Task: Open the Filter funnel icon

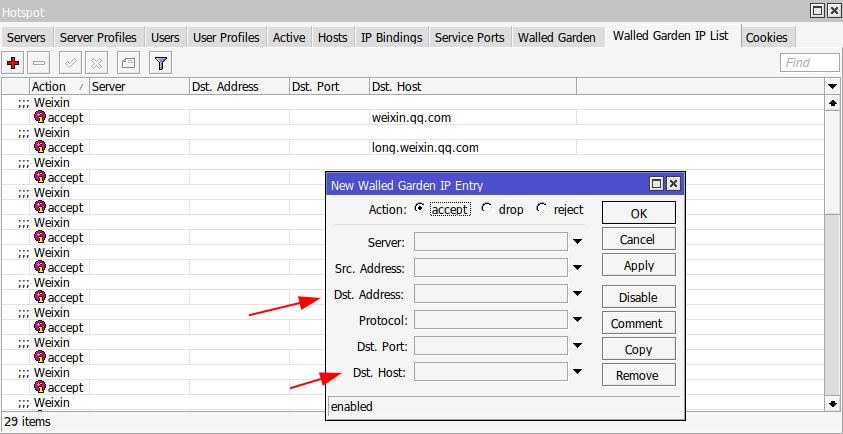Action: click(x=160, y=63)
